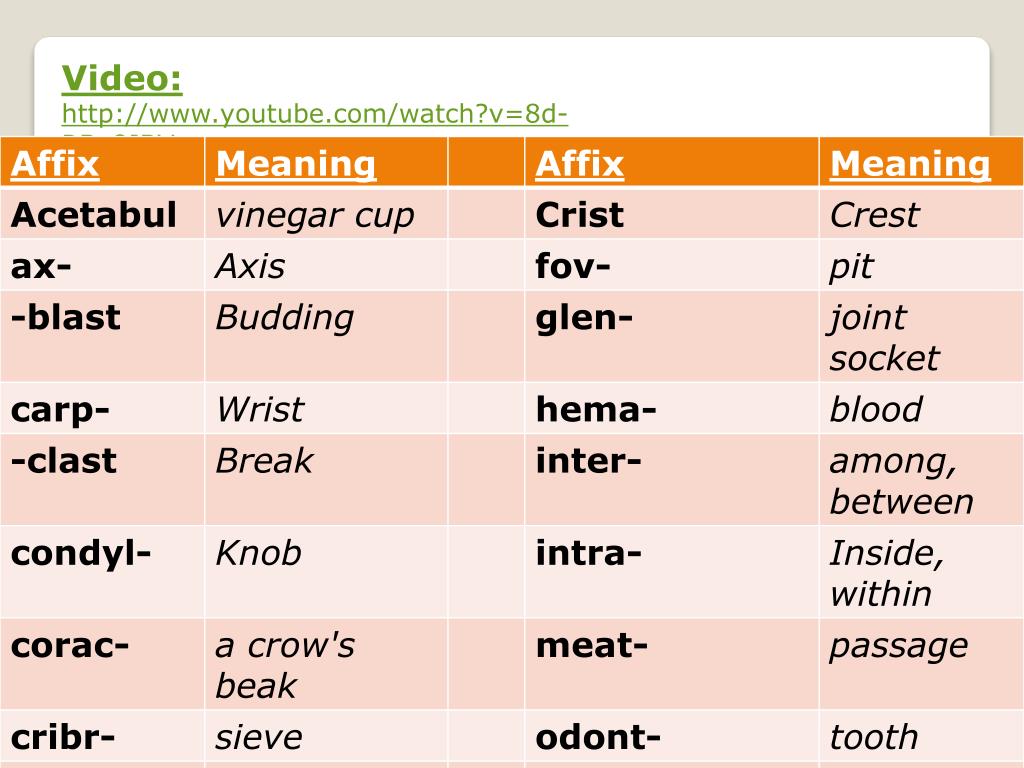Click the Video heading link
Image resolution: width=1024 pixels, height=768 pixels.
pyautogui.click(x=122, y=78)
